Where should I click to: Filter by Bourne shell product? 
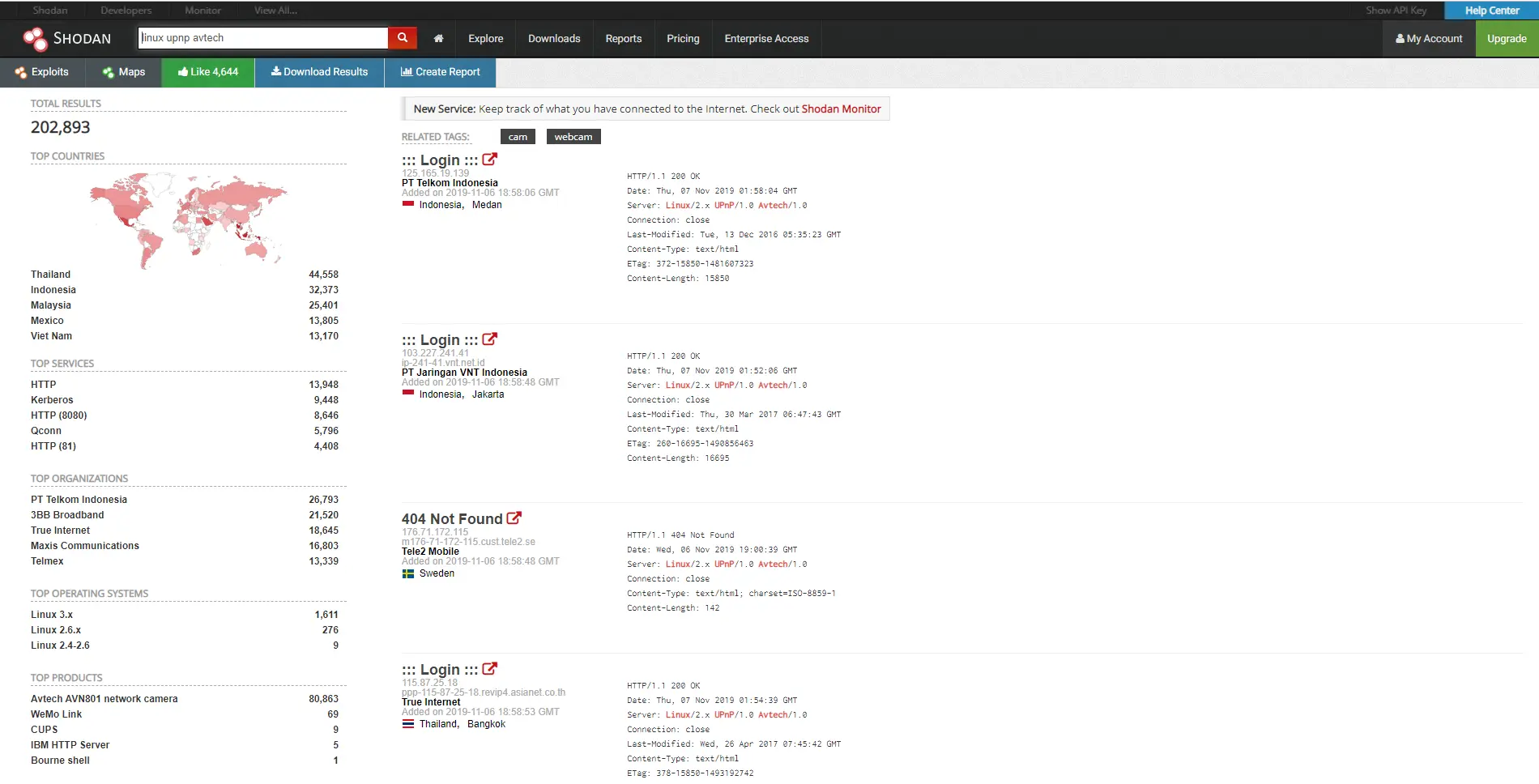(x=61, y=761)
